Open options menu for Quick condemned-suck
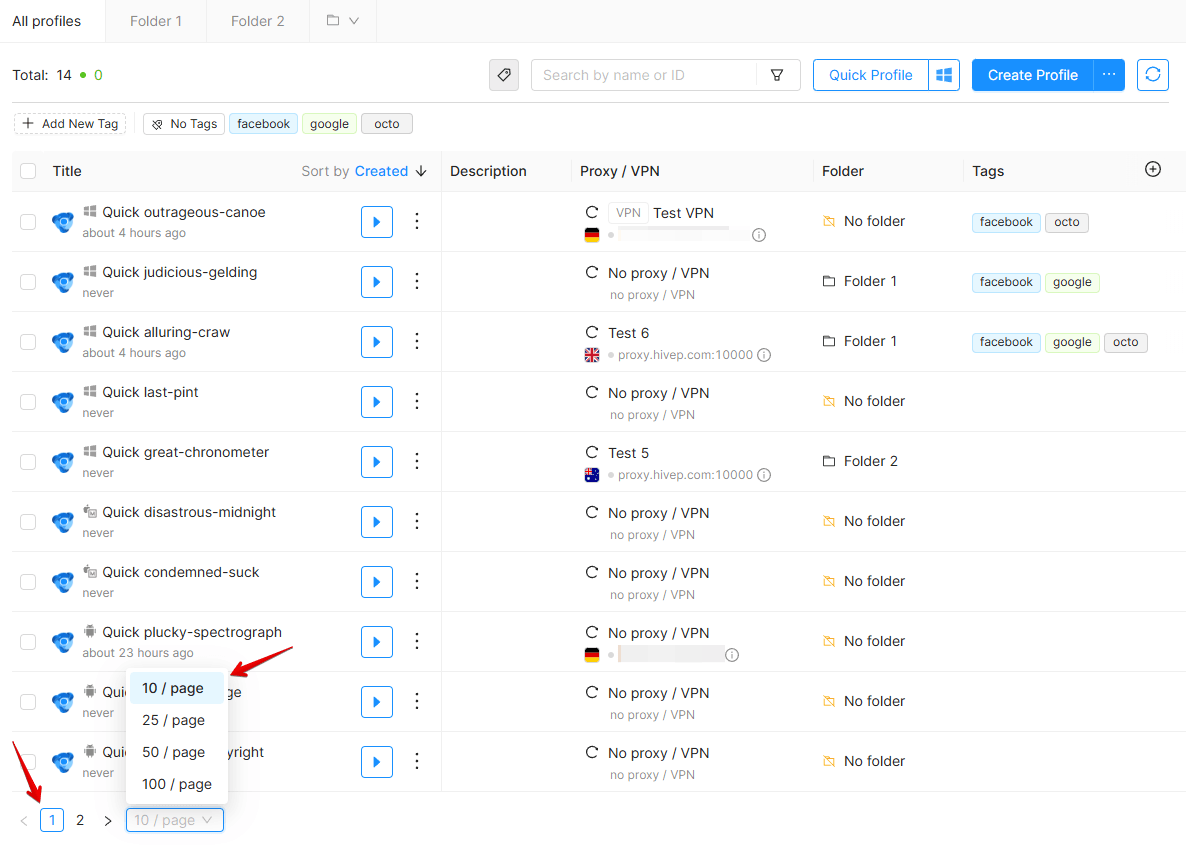Screen dimensions: 1186x851 [417, 582]
